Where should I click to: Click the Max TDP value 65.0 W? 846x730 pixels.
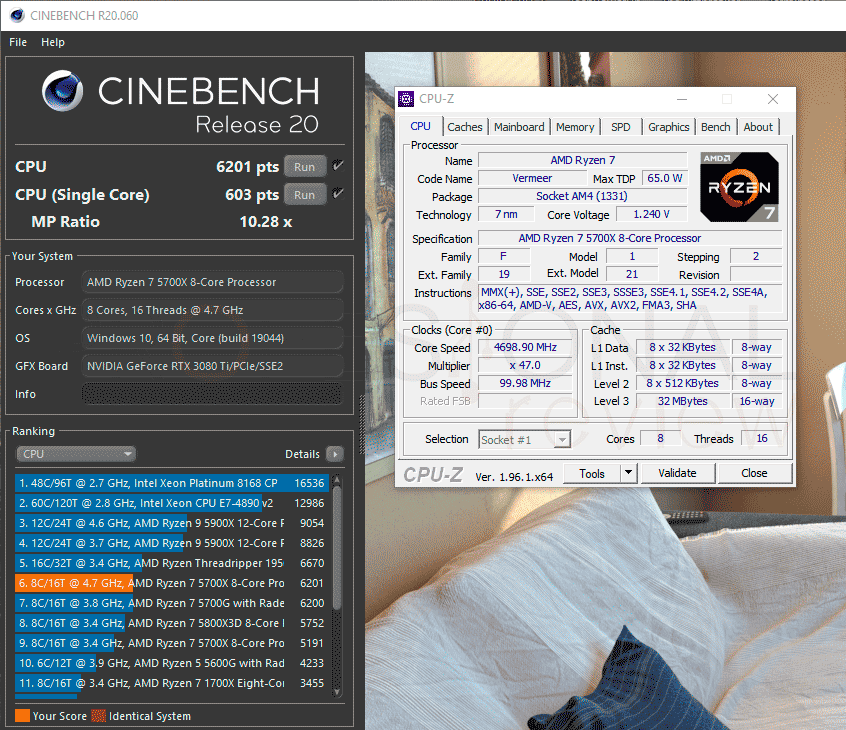click(665, 178)
